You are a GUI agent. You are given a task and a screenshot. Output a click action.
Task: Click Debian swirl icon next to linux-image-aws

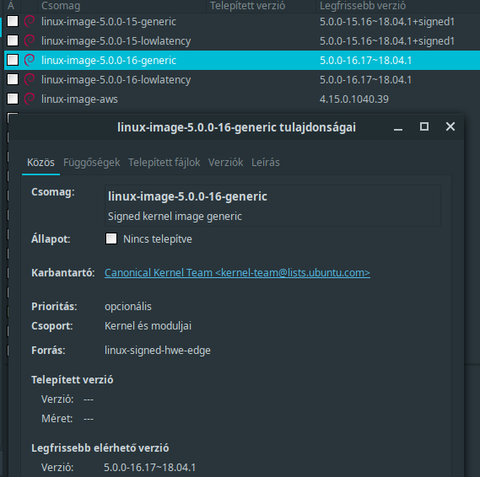click(x=29, y=99)
